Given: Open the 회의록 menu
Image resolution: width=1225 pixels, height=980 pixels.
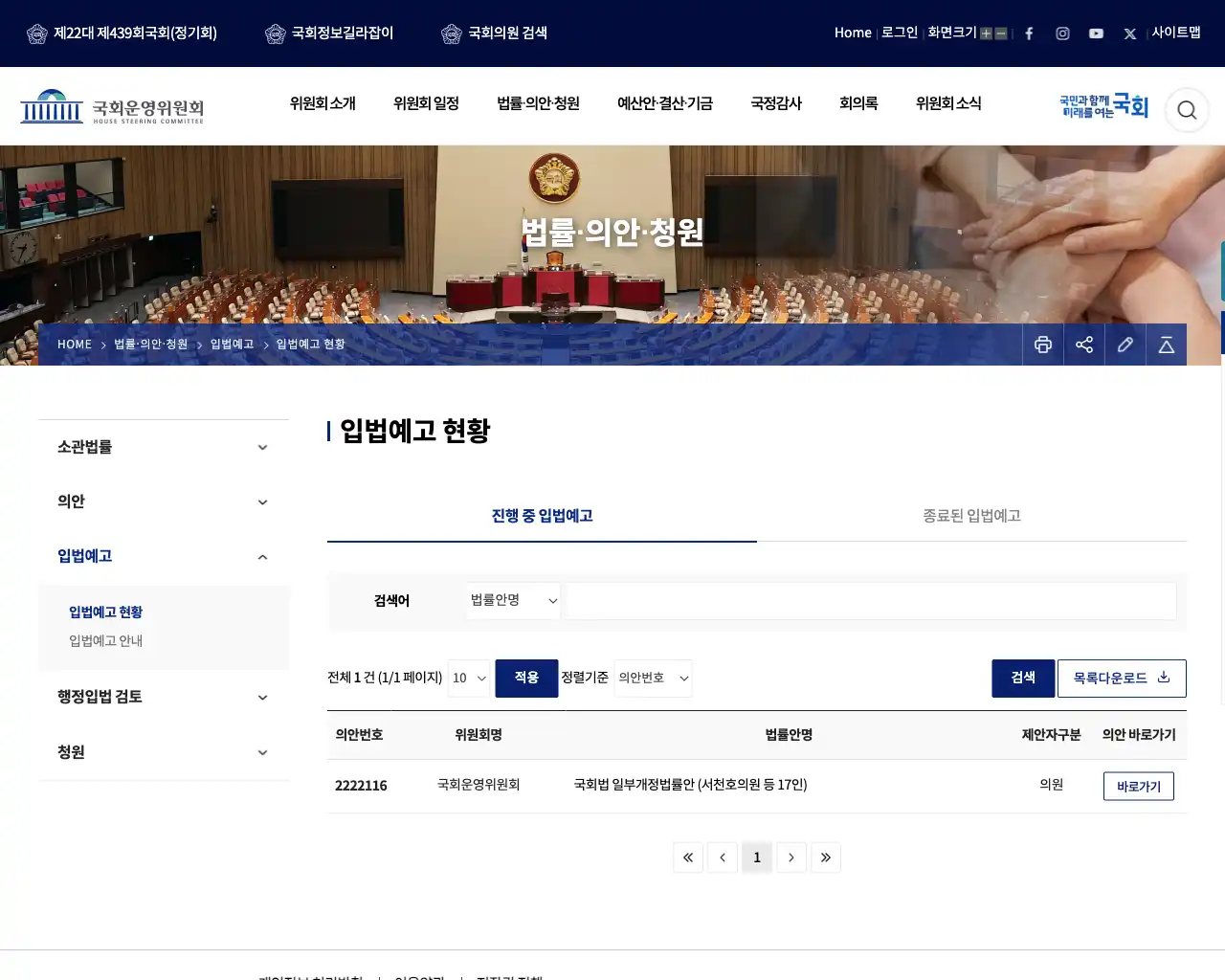Looking at the screenshot, I should (x=858, y=103).
